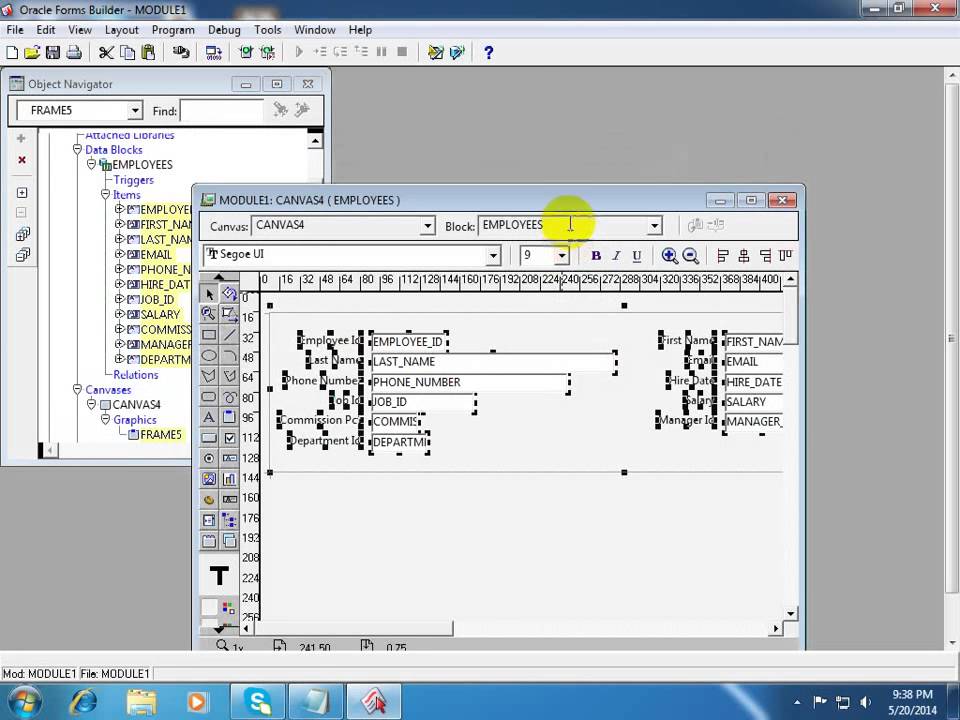Viewport: 960px width, 720px height.
Task: Select the Magnify tool in tool palette
Action: coord(209,315)
